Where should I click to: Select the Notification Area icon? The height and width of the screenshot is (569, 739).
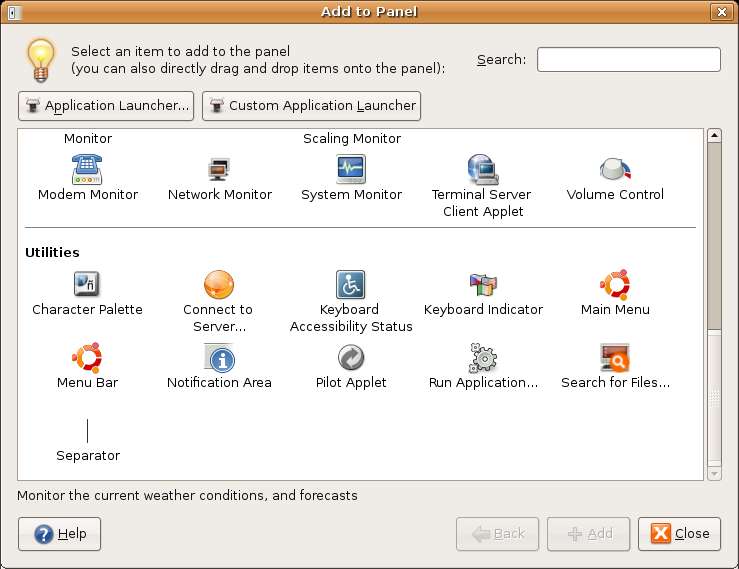[219, 357]
